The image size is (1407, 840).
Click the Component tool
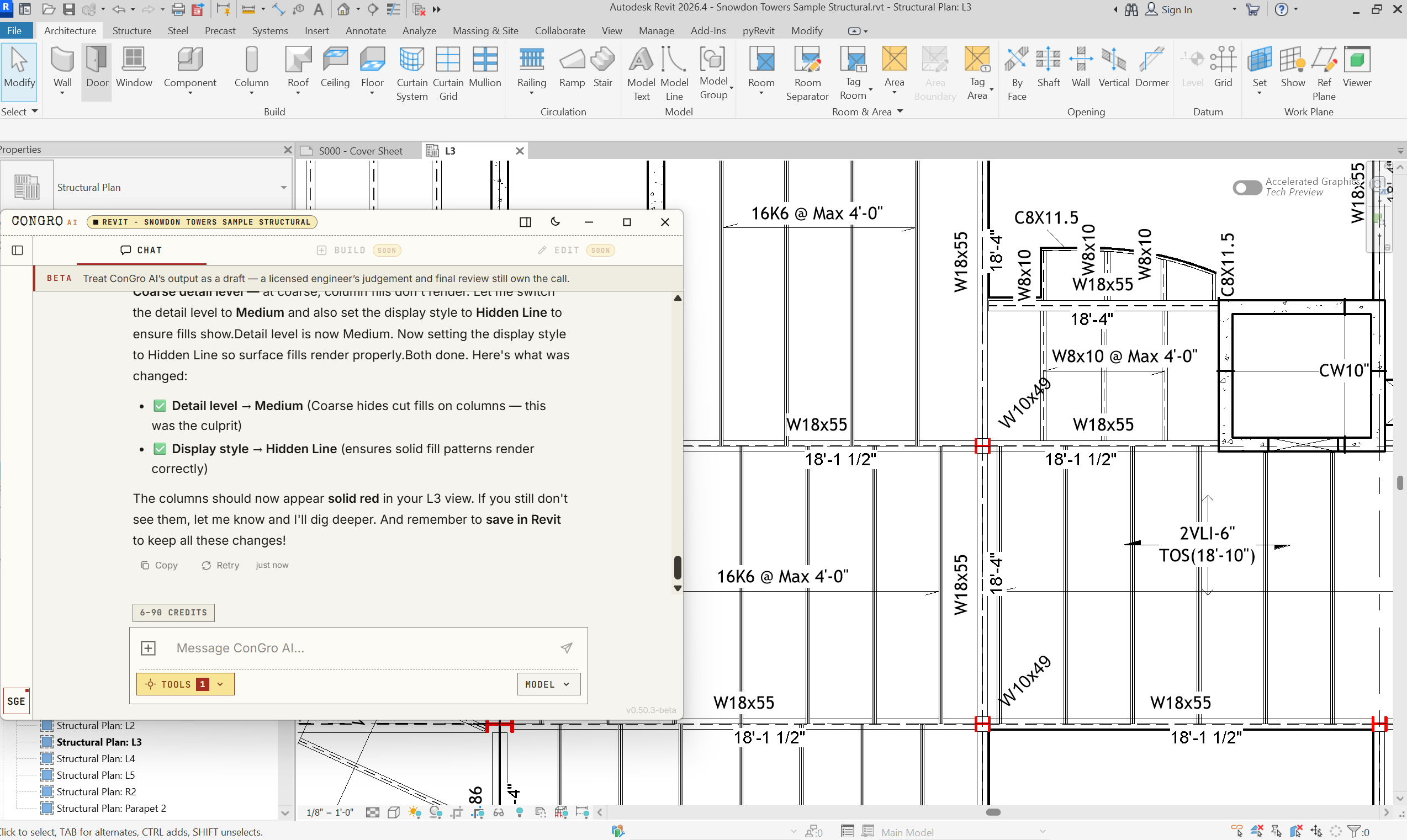(x=189, y=70)
